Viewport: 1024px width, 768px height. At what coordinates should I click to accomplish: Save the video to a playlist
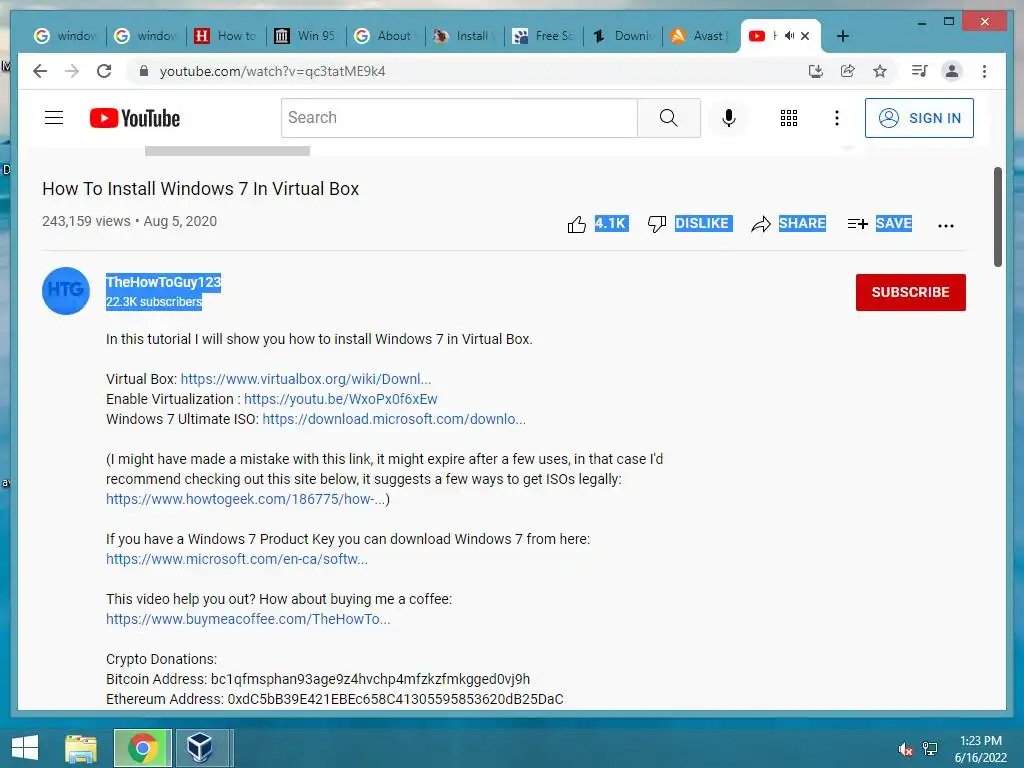(x=879, y=224)
